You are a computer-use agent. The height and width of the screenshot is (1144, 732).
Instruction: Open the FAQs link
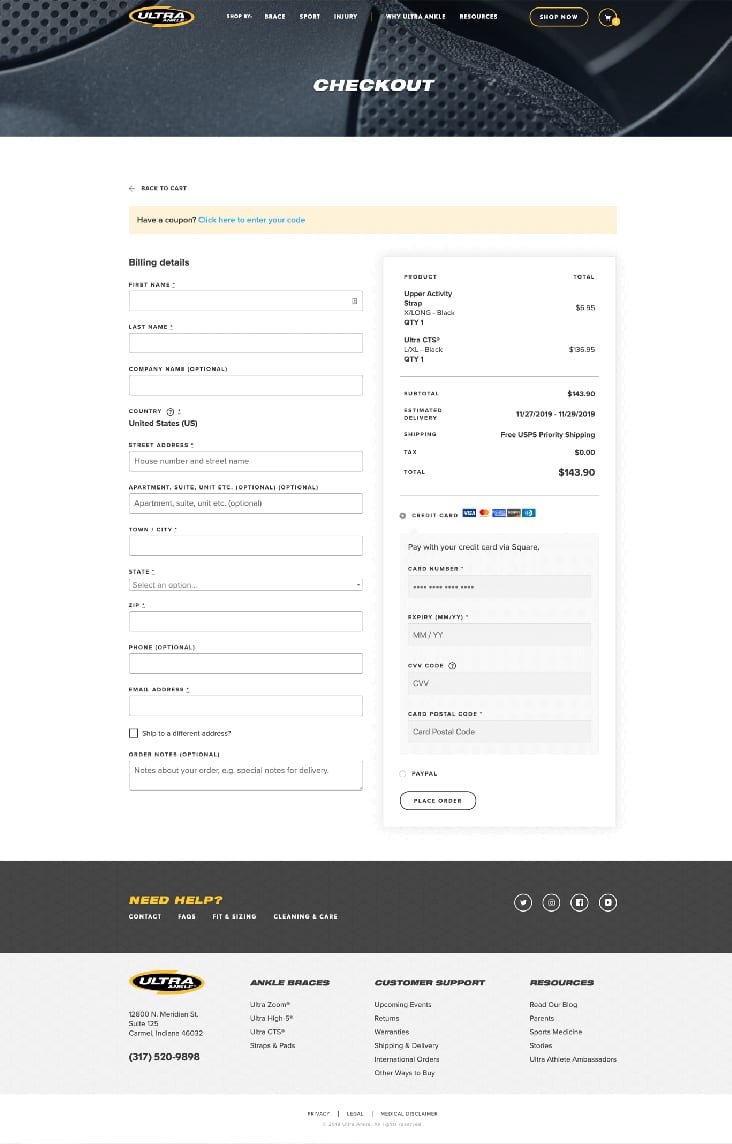187,916
